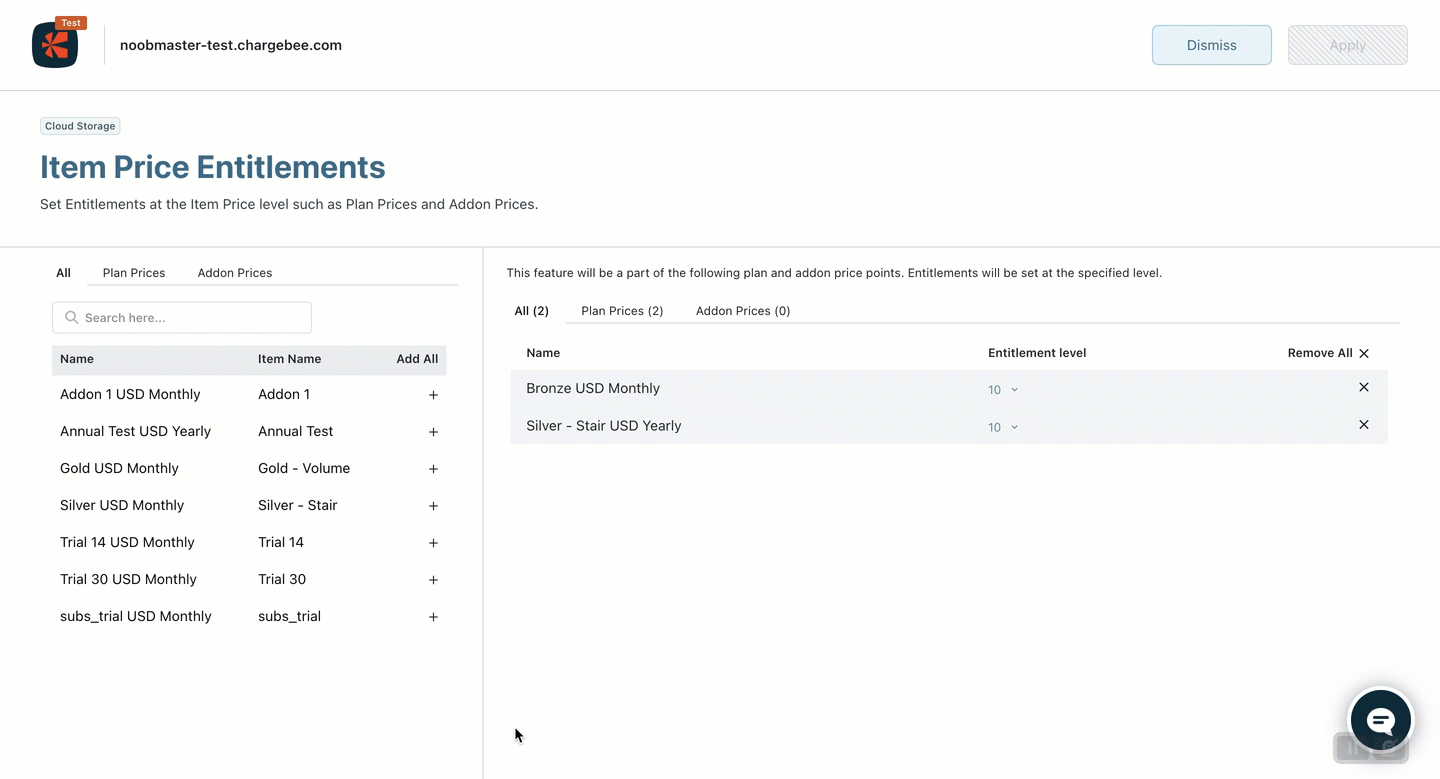The image size is (1440, 779).
Task: Click plus icon next to Trial 14
Action: tap(433, 543)
